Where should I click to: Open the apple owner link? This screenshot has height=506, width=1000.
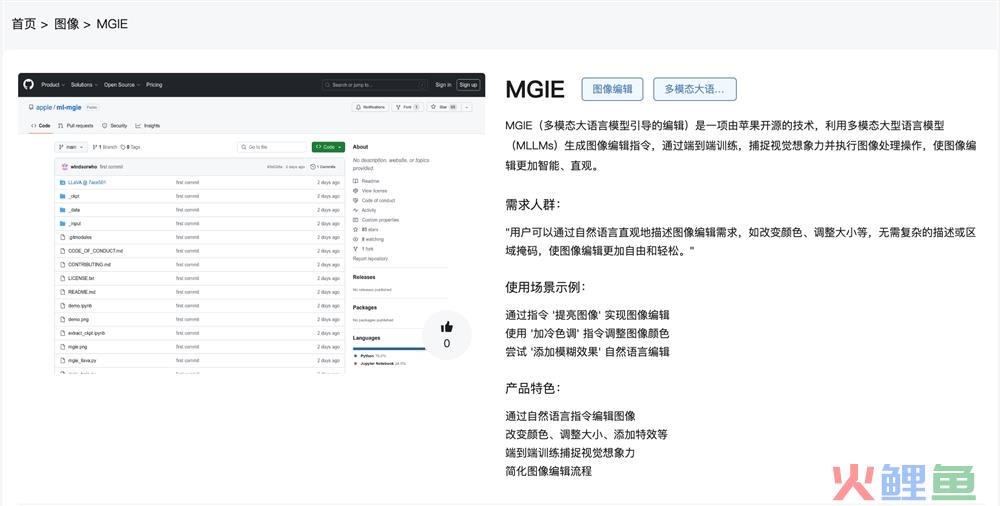pyautogui.click(x=44, y=107)
